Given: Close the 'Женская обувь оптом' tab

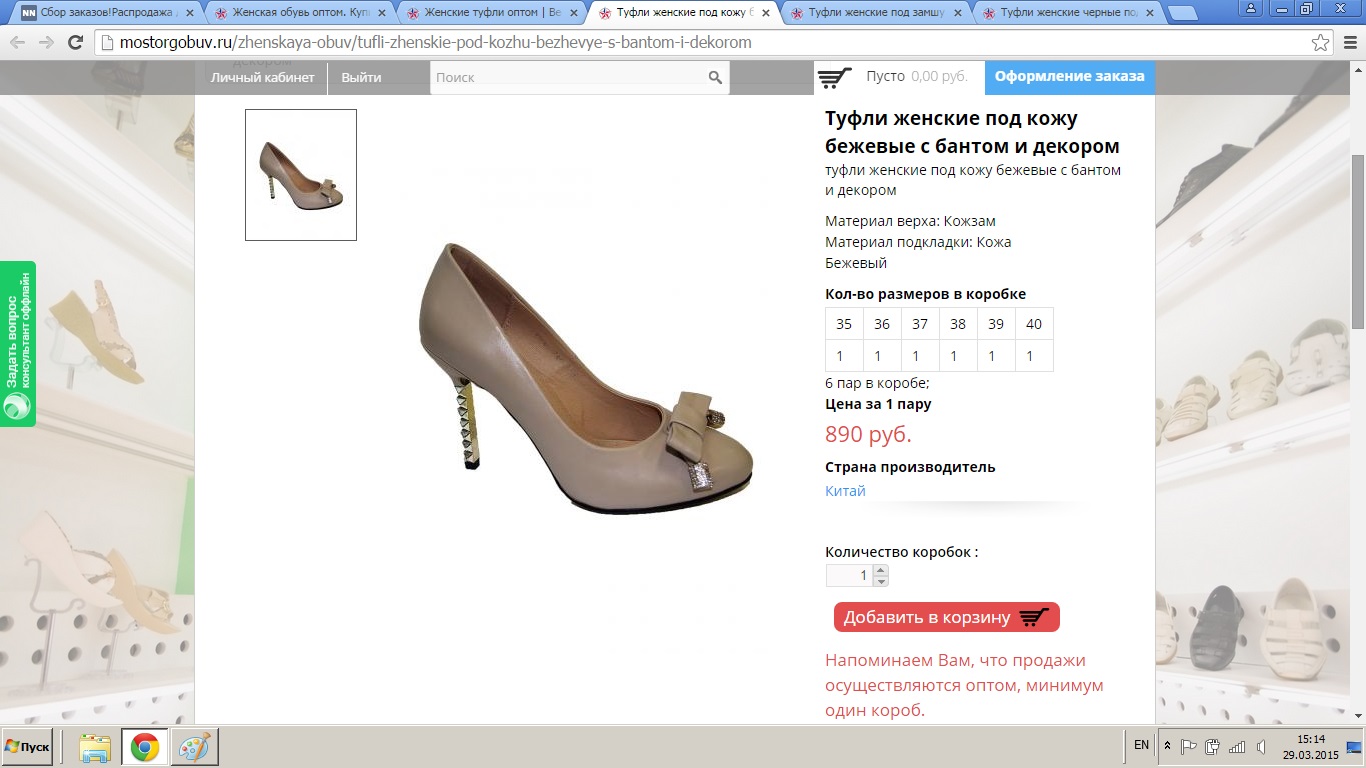Looking at the screenshot, I should pos(381,14).
